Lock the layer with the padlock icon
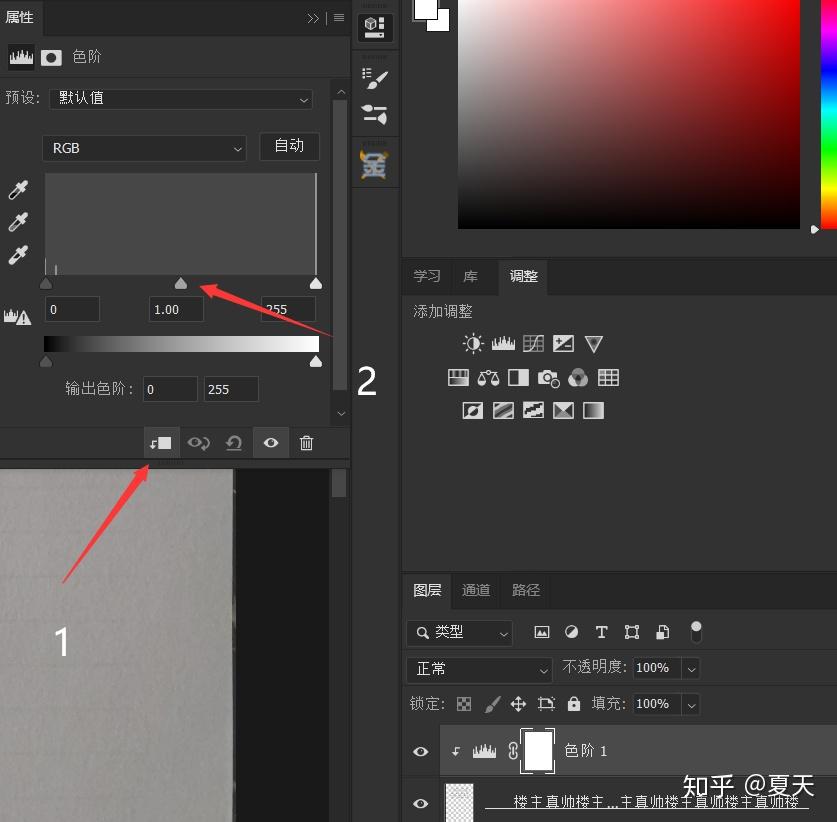 click(574, 704)
